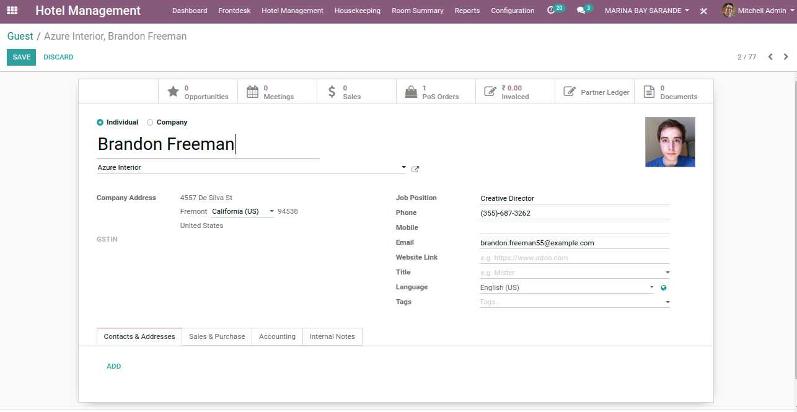797x412 pixels.
Task: Open the Hotel Management top menu item
Action: [292, 11]
